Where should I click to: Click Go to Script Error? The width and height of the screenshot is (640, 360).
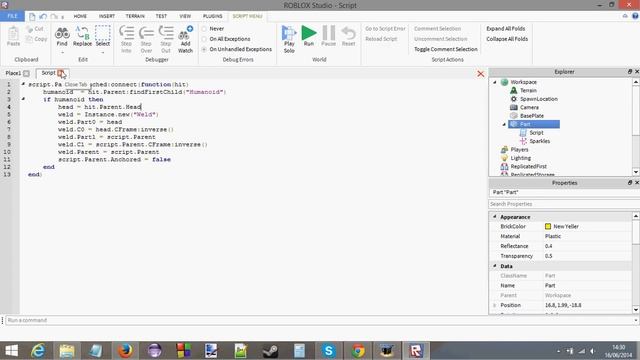click(x=385, y=29)
